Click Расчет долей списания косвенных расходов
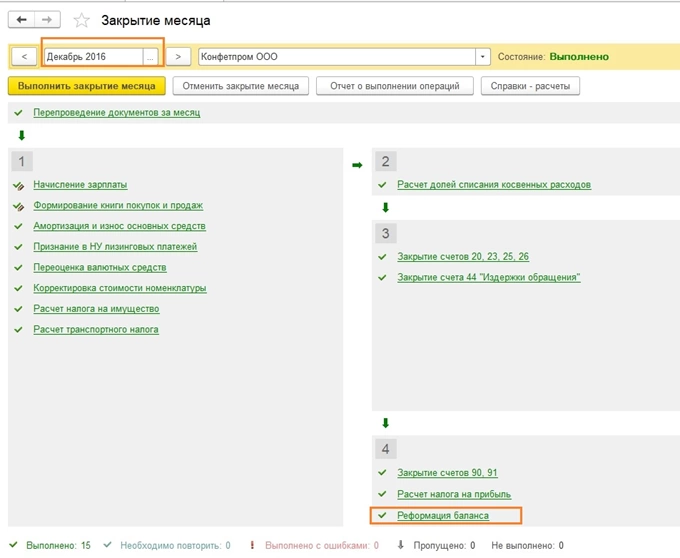The height and width of the screenshot is (558, 680). click(x=494, y=185)
